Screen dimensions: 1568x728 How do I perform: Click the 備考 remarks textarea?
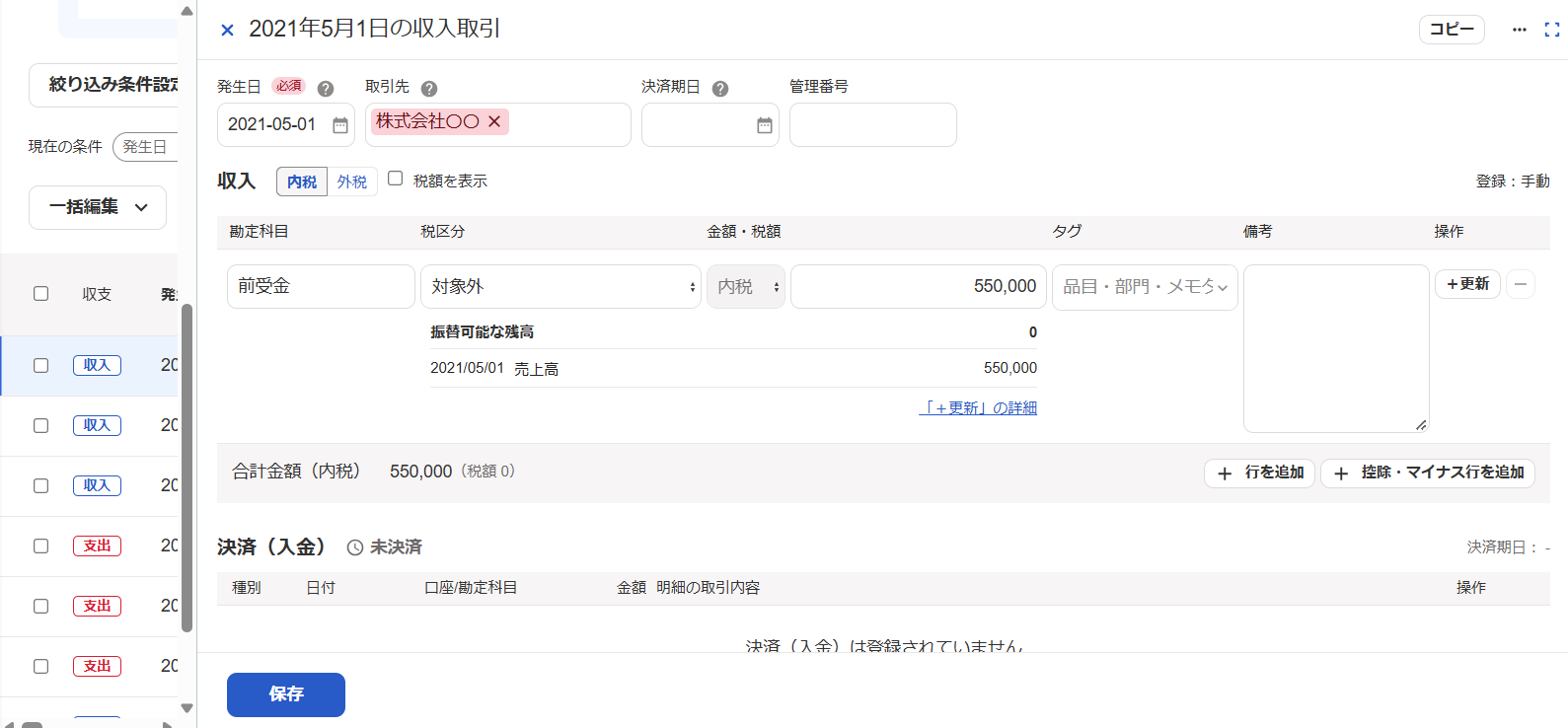point(1336,348)
